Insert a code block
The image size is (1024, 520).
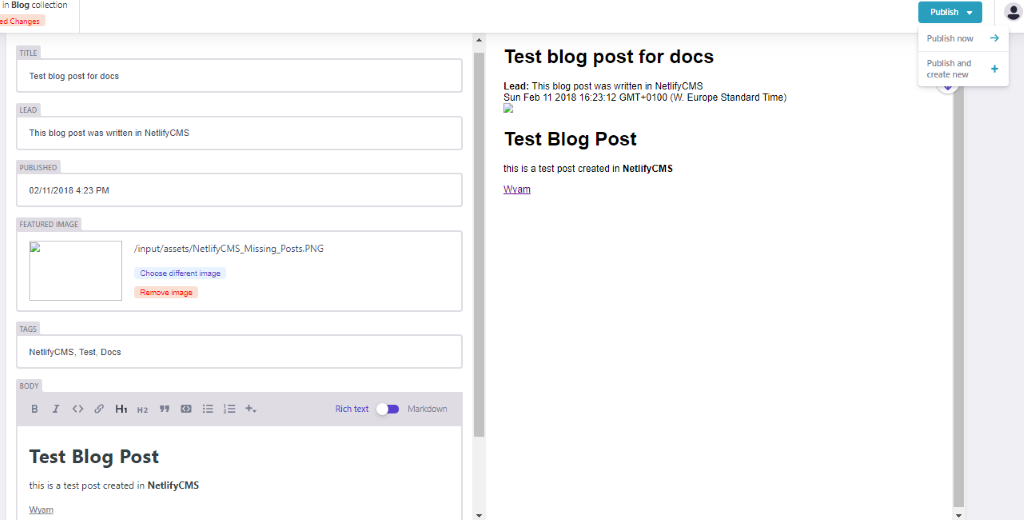186,409
